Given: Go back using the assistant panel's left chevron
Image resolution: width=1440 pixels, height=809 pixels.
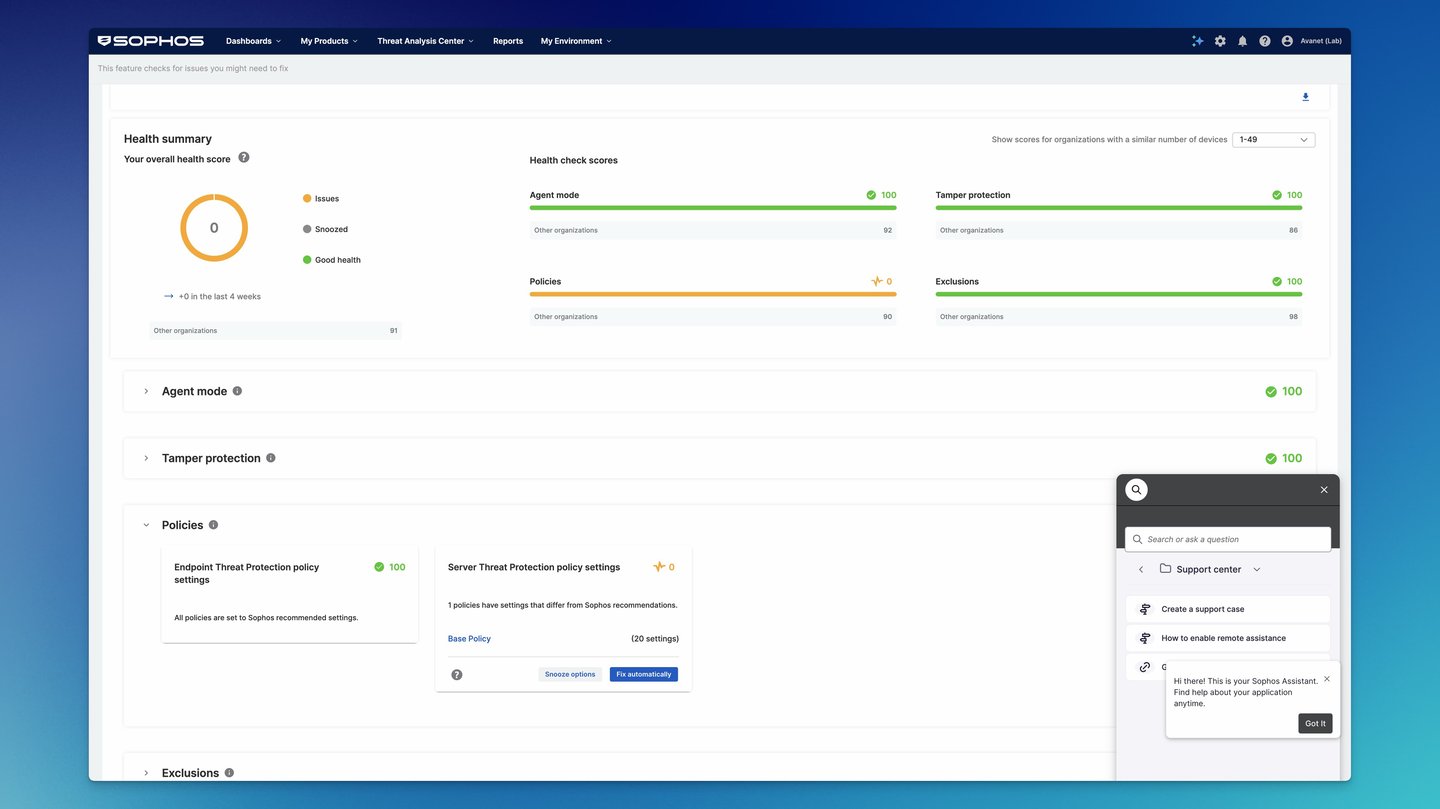Looking at the screenshot, I should coord(1141,570).
